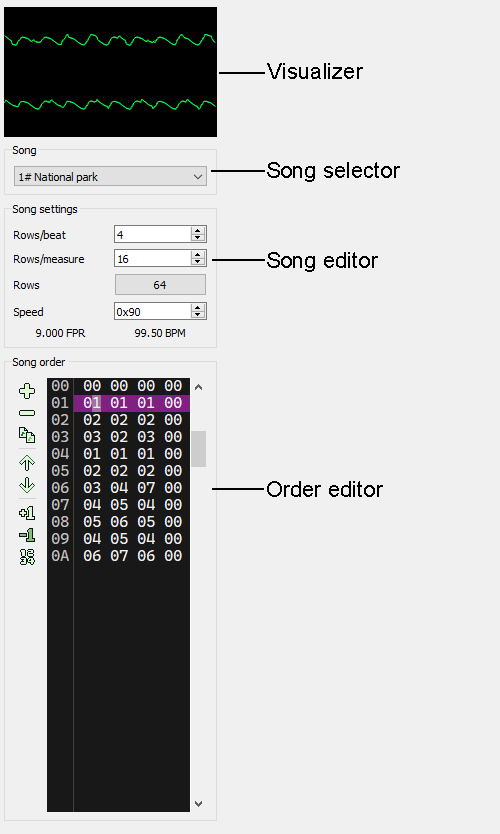The width and height of the screenshot is (500, 834).
Task: Increment pattern number with +1 icon
Action: pyautogui.click(x=27, y=513)
